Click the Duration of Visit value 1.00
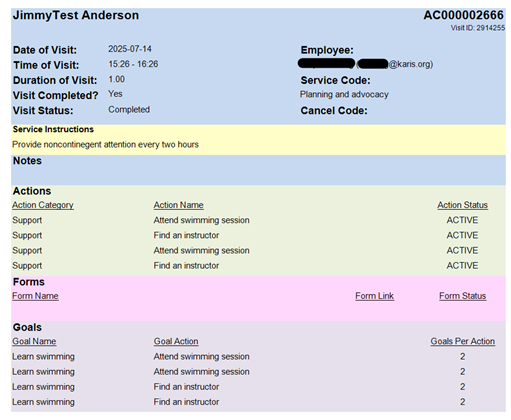Image resolution: width=511 pixels, height=420 pixels. pos(117,79)
